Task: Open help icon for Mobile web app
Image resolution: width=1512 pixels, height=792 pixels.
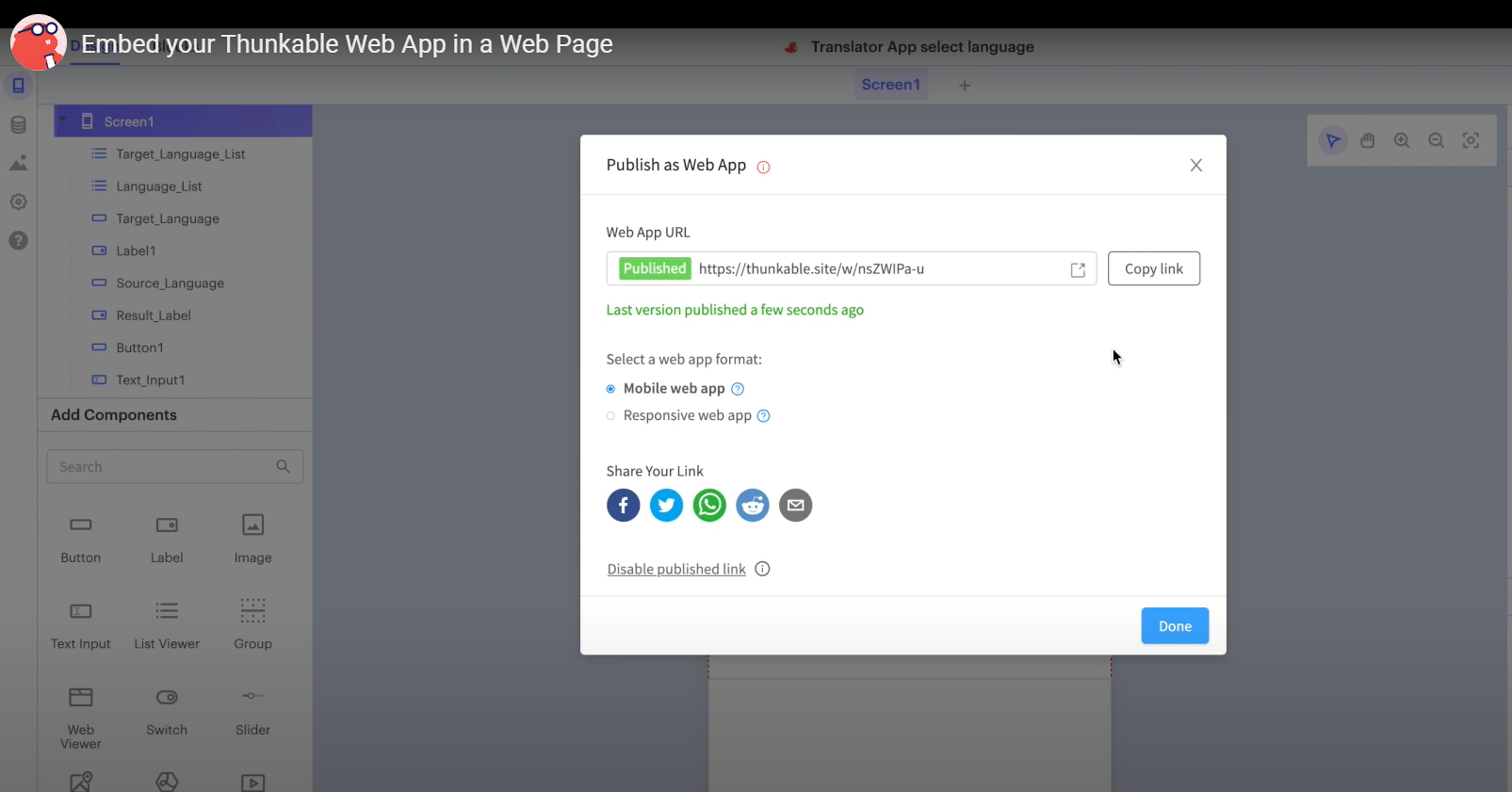Action: (x=738, y=389)
